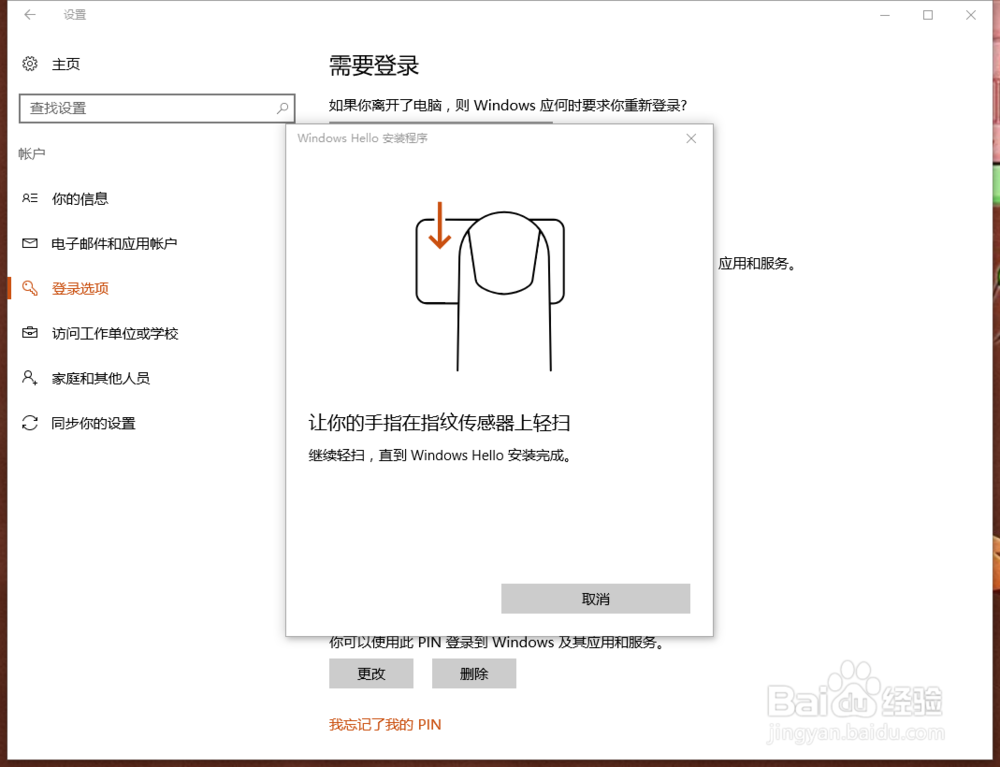Focus the 查找设置 search field
This screenshot has height=767, width=1000.
[157, 108]
